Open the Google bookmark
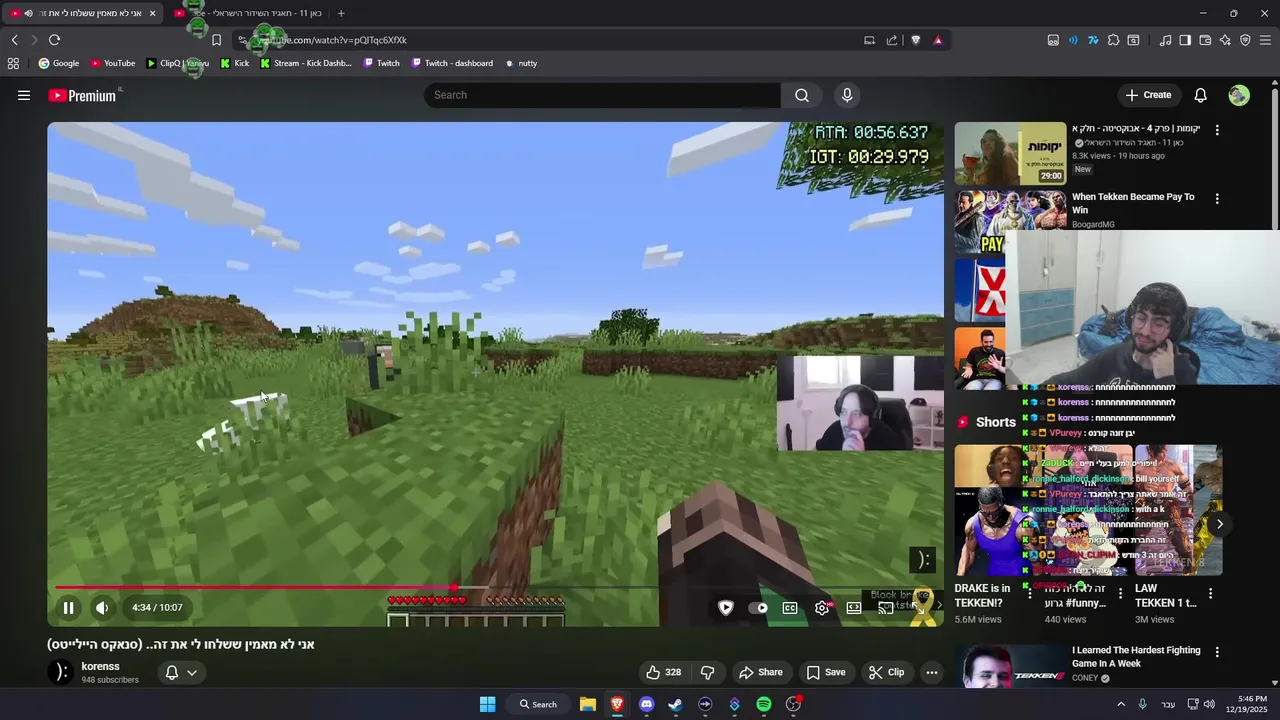The height and width of the screenshot is (720, 1280). point(58,63)
